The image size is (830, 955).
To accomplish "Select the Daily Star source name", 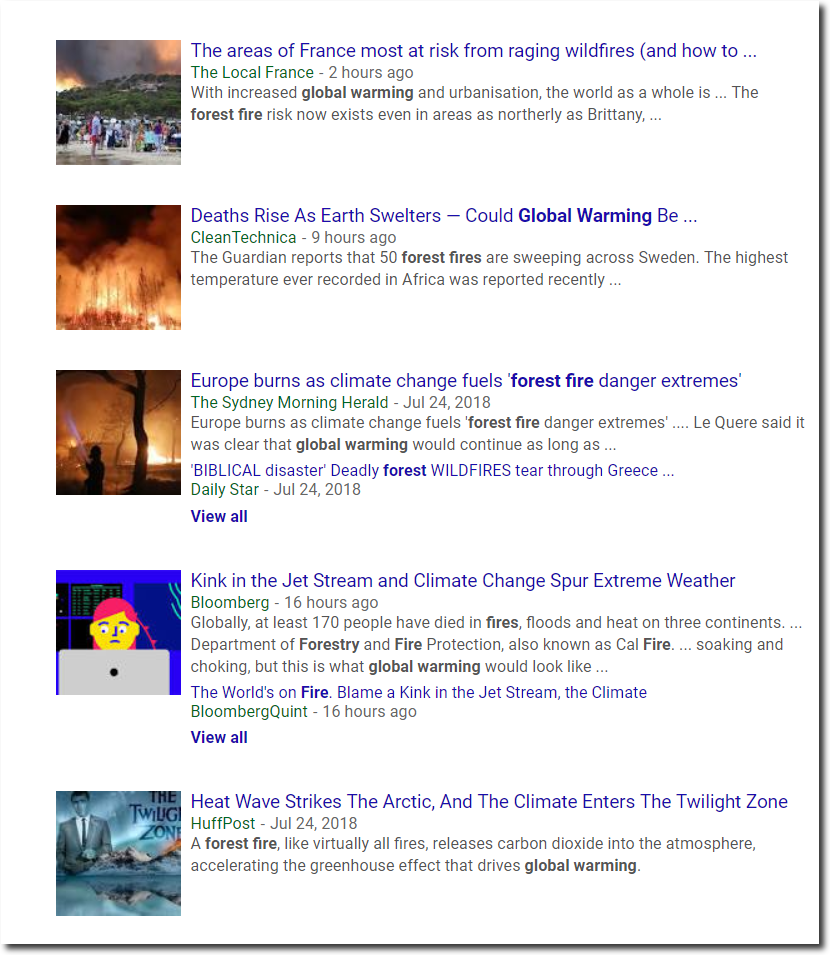I will pyautogui.click(x=225, y=490).
